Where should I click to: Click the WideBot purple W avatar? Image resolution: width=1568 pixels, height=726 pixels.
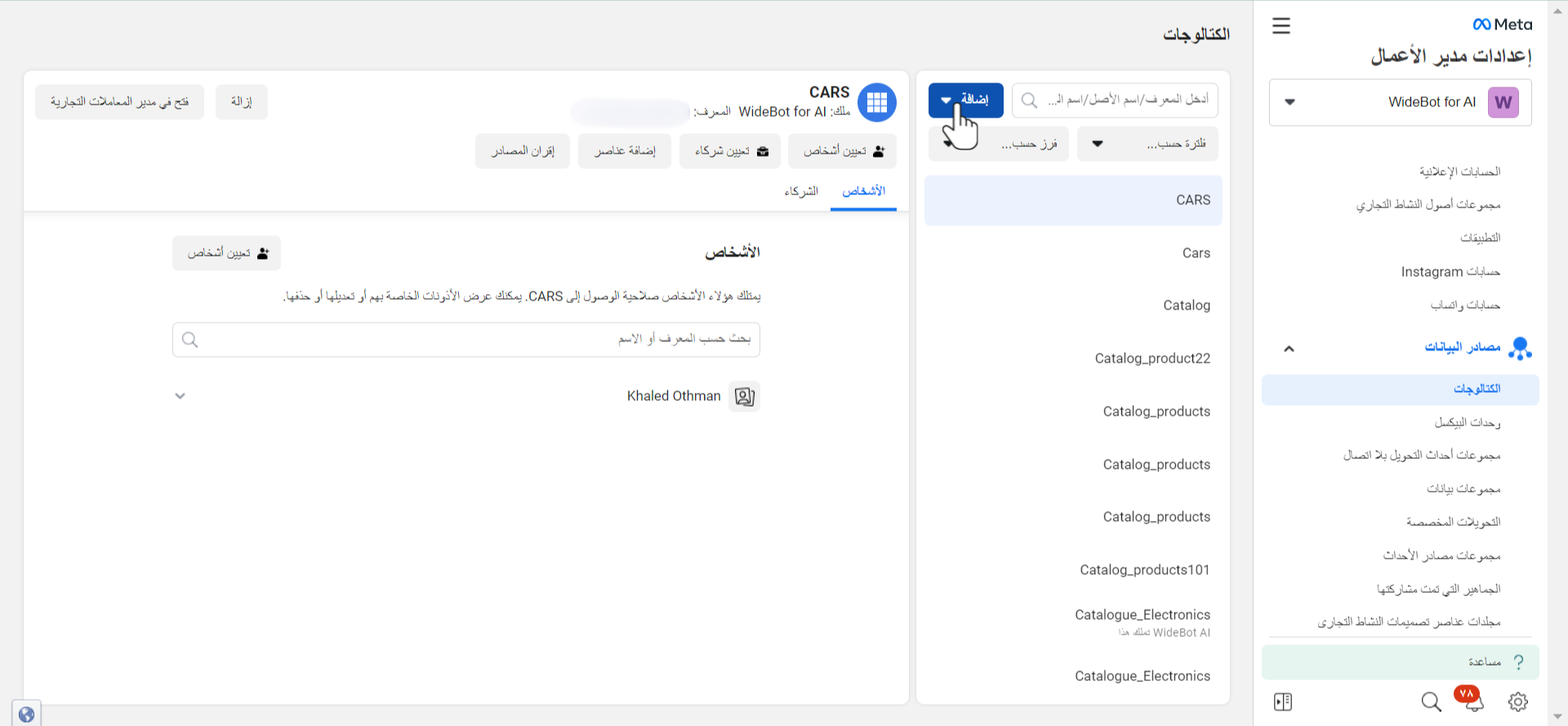point(1503,102)
